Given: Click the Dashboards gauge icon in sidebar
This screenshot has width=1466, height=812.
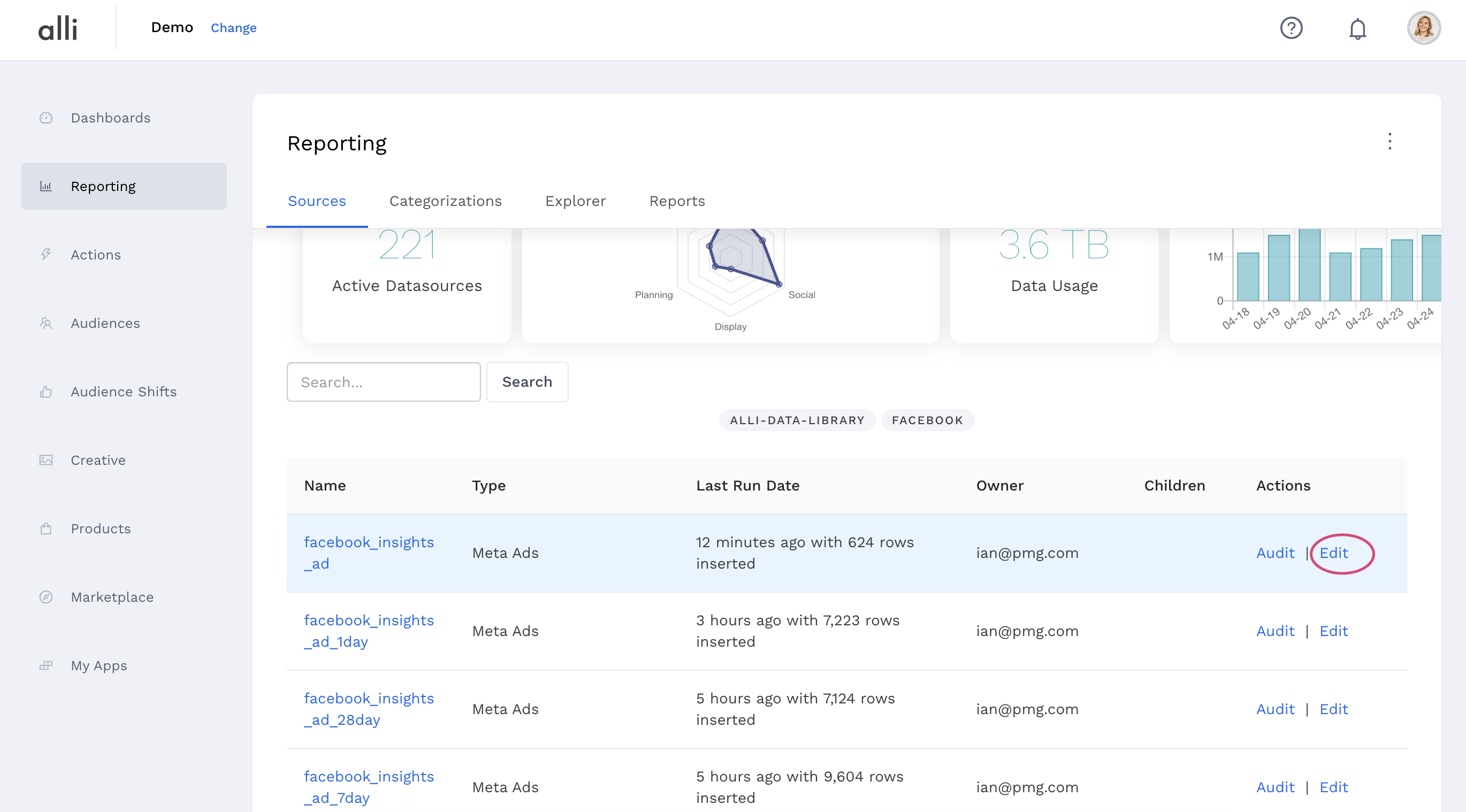Looking at the screenshot, I should (x=46, y=118).
